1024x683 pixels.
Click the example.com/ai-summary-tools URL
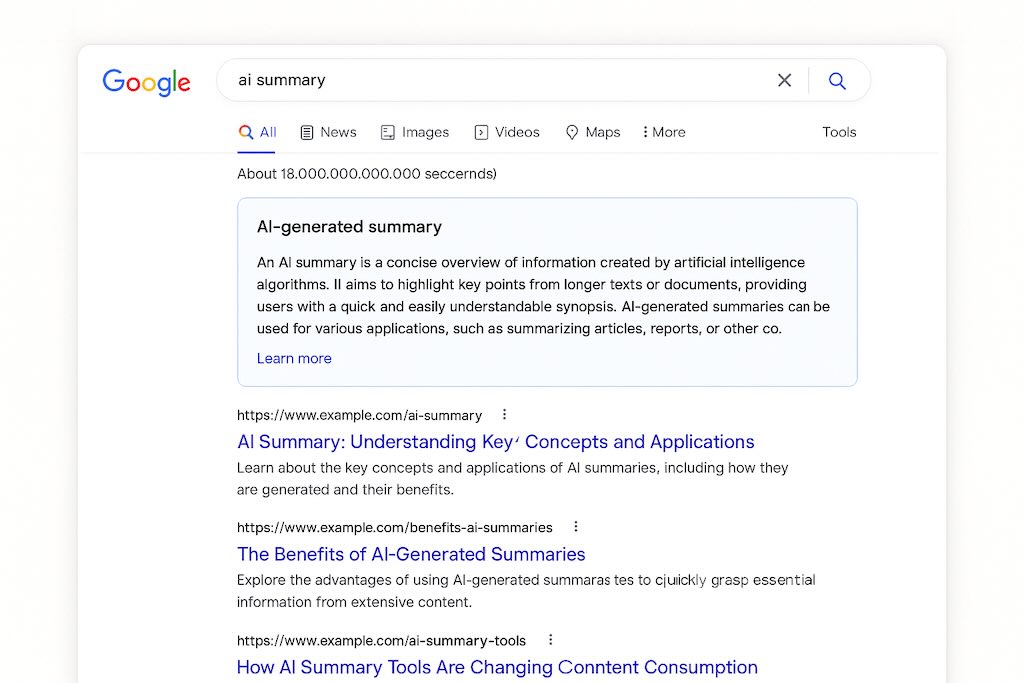pyautogui.click(x=381, y=641)
